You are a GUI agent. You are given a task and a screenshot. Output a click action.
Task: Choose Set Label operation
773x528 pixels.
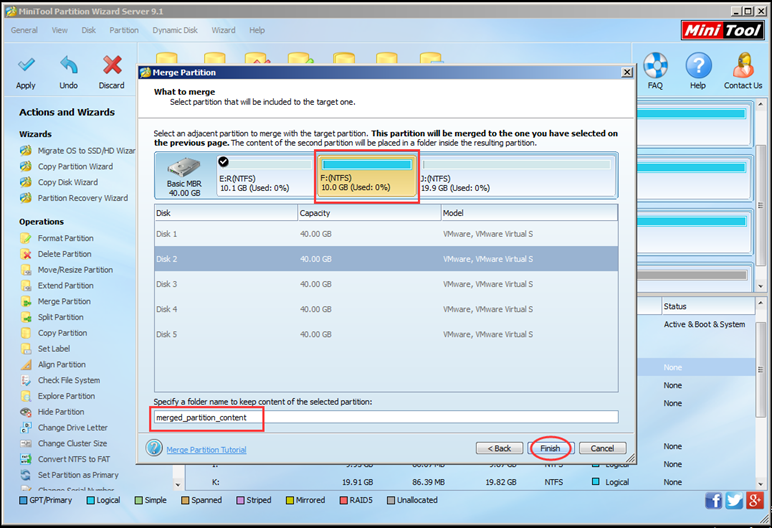45,349
